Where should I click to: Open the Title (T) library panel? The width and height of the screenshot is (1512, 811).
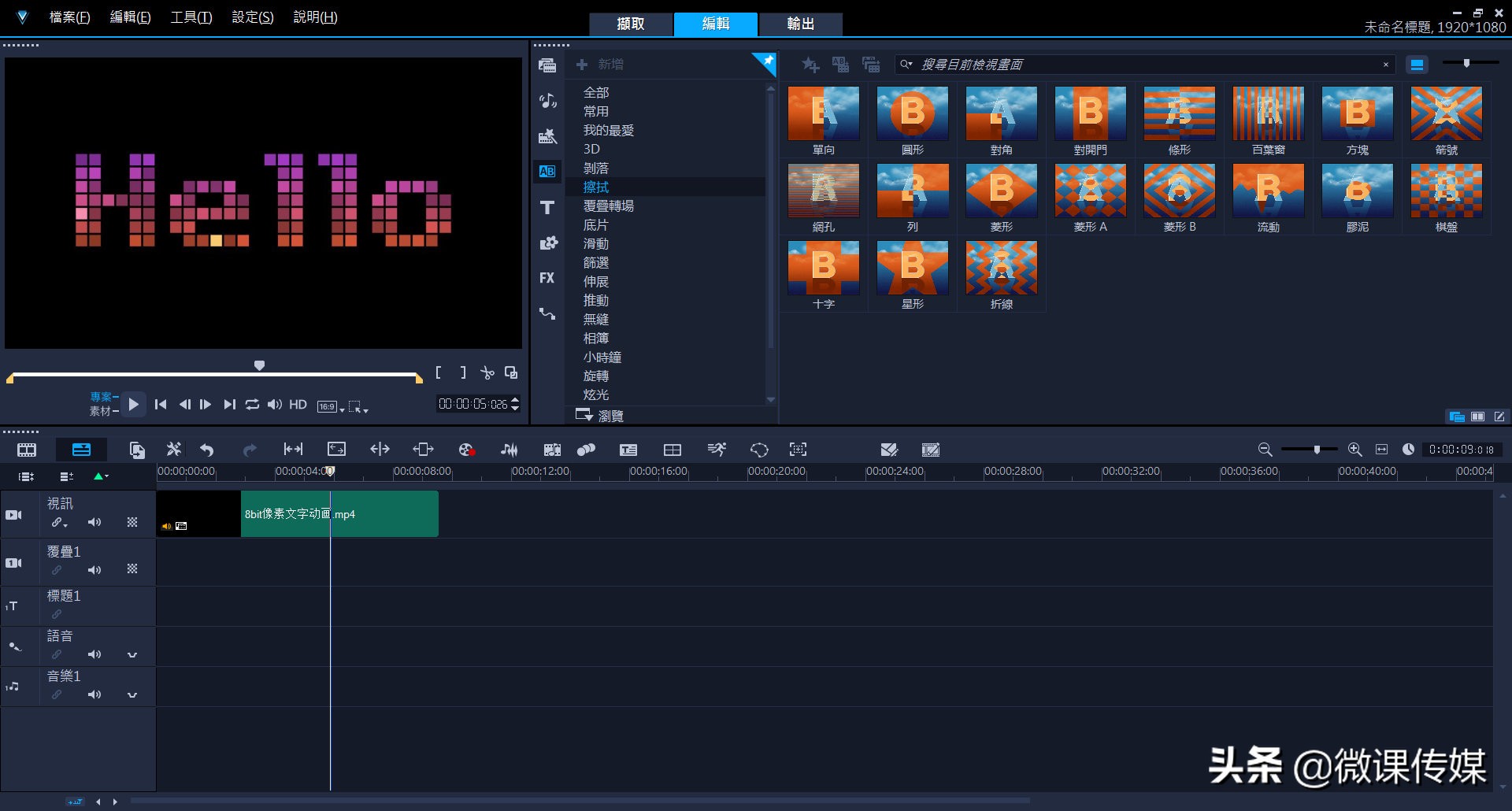pos(547,207)
